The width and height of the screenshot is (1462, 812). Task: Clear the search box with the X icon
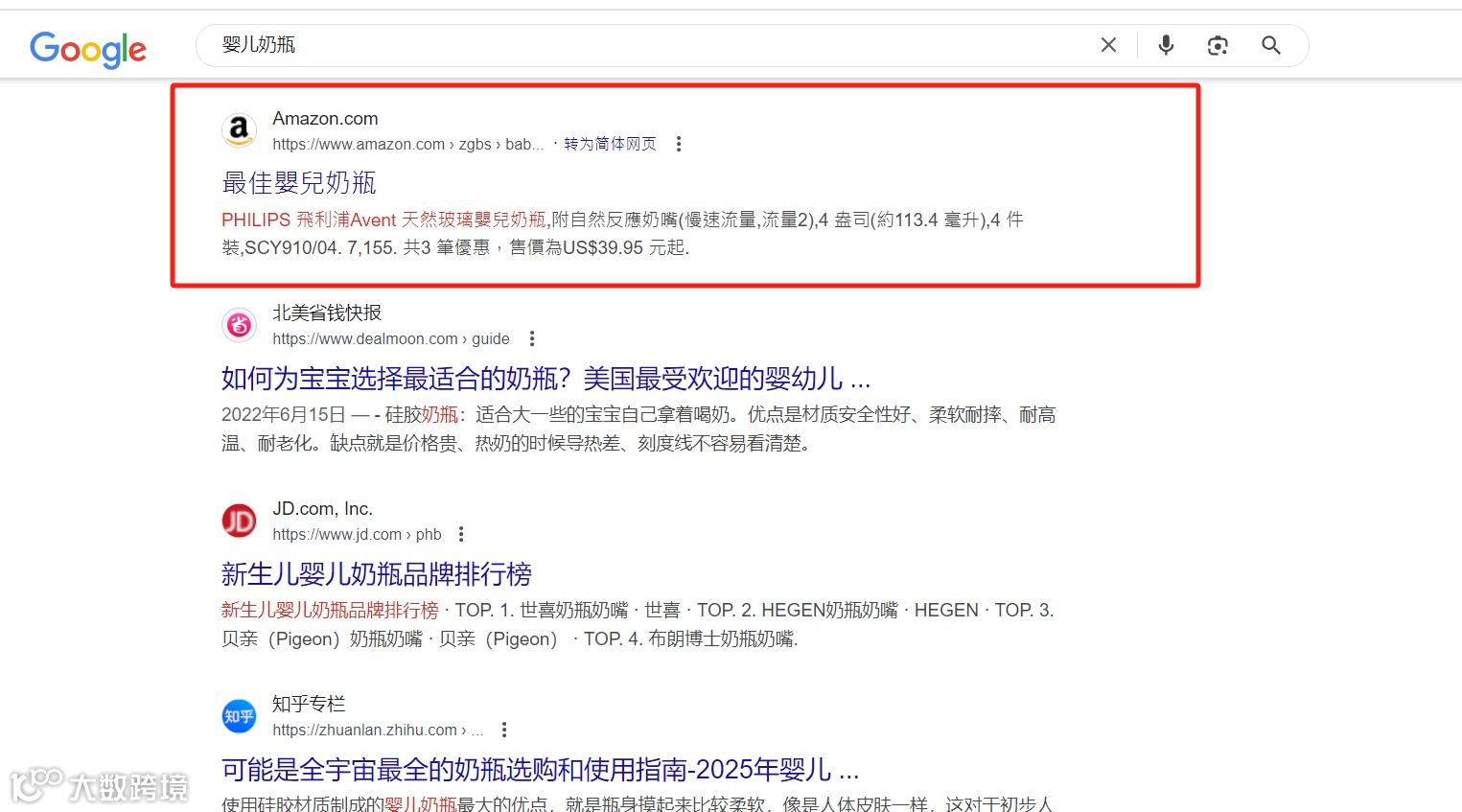1108,45
